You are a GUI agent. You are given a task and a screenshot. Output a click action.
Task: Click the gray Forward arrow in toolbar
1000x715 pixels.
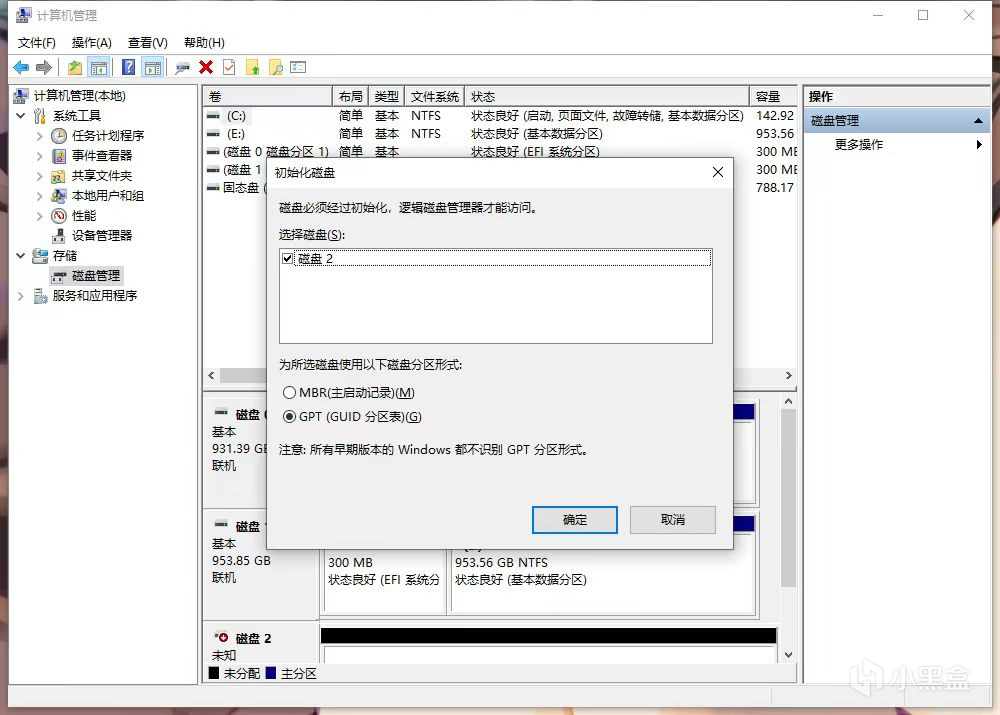coord(44,67)
